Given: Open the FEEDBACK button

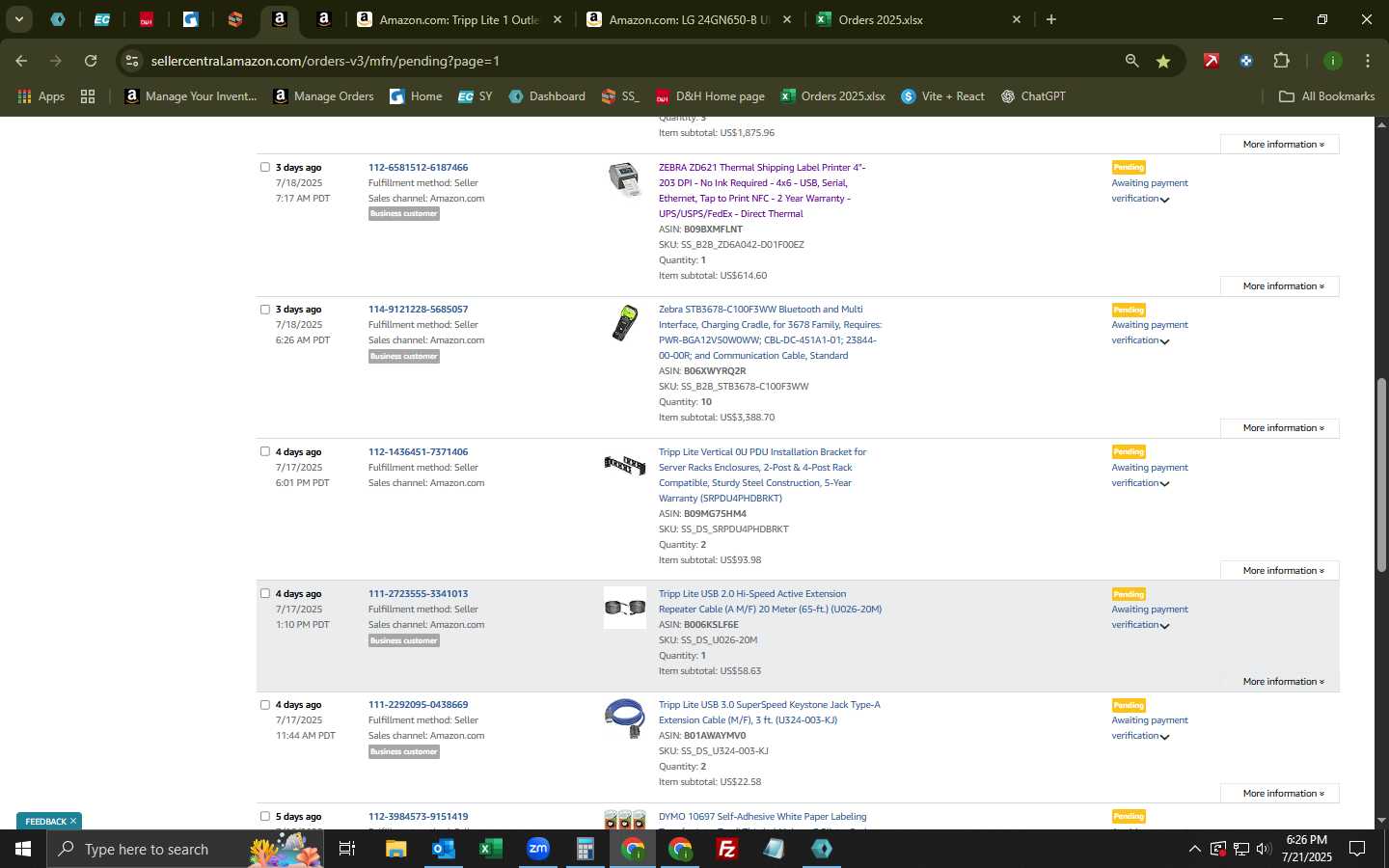Looking at the screenshot, I should coord(45,822).
